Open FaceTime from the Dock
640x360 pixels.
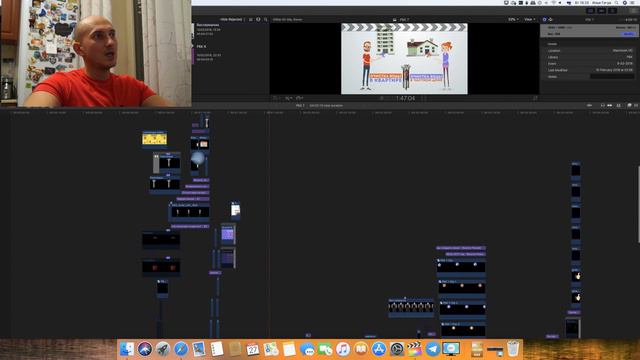point(325,349)
